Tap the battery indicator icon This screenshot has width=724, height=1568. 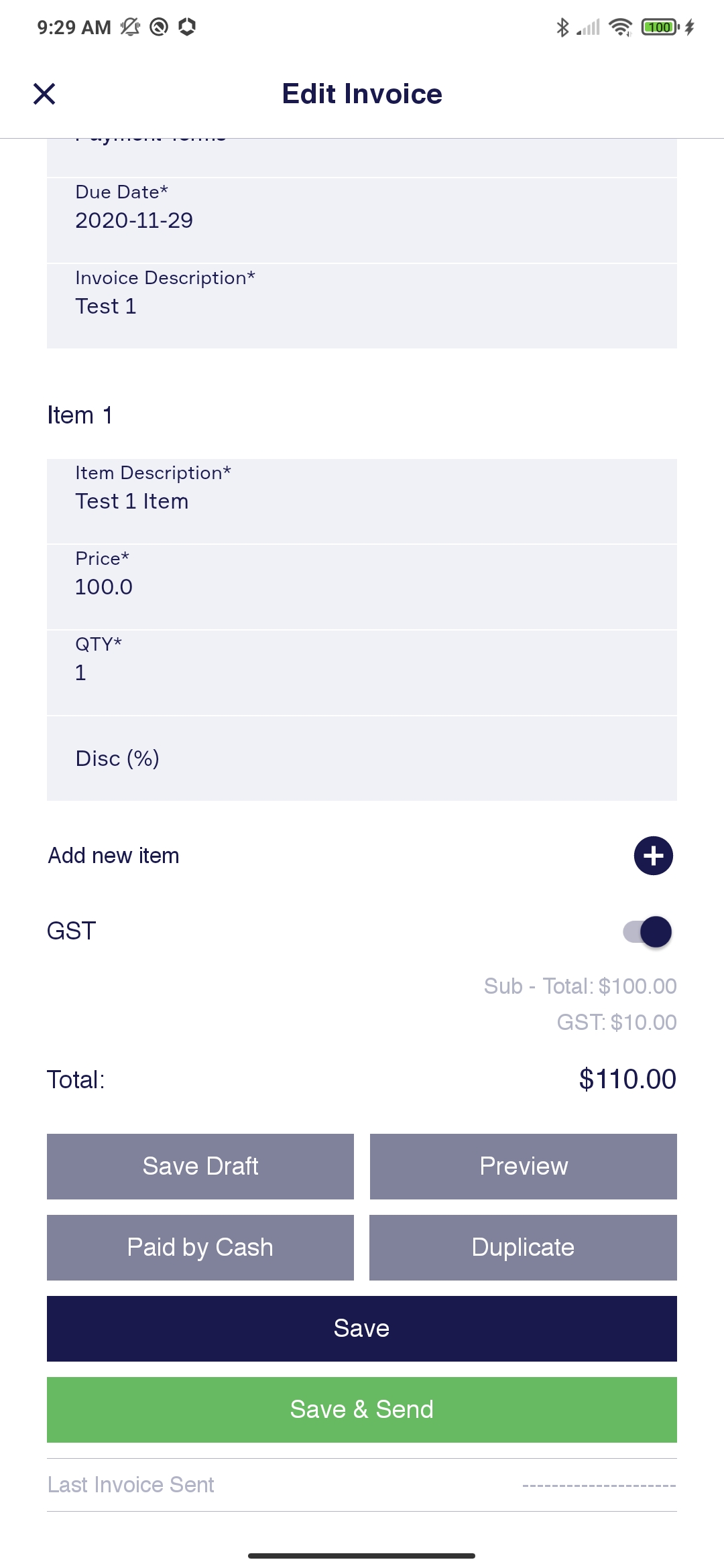click(660, 27)
